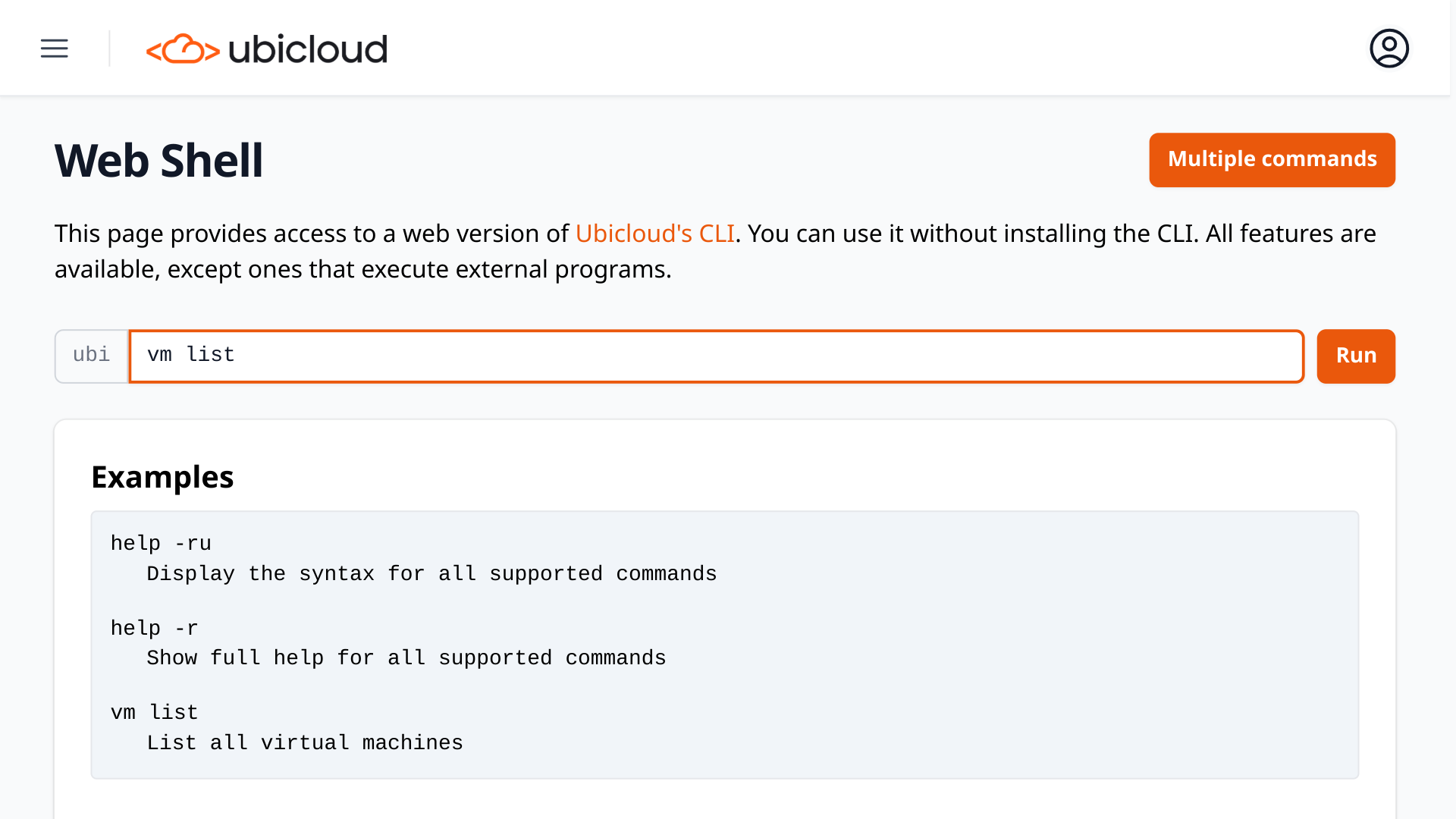The width and height of the screenshot is (1456, 819).
Task: Click the Web Shell page heading
Action: click(158, 161)
